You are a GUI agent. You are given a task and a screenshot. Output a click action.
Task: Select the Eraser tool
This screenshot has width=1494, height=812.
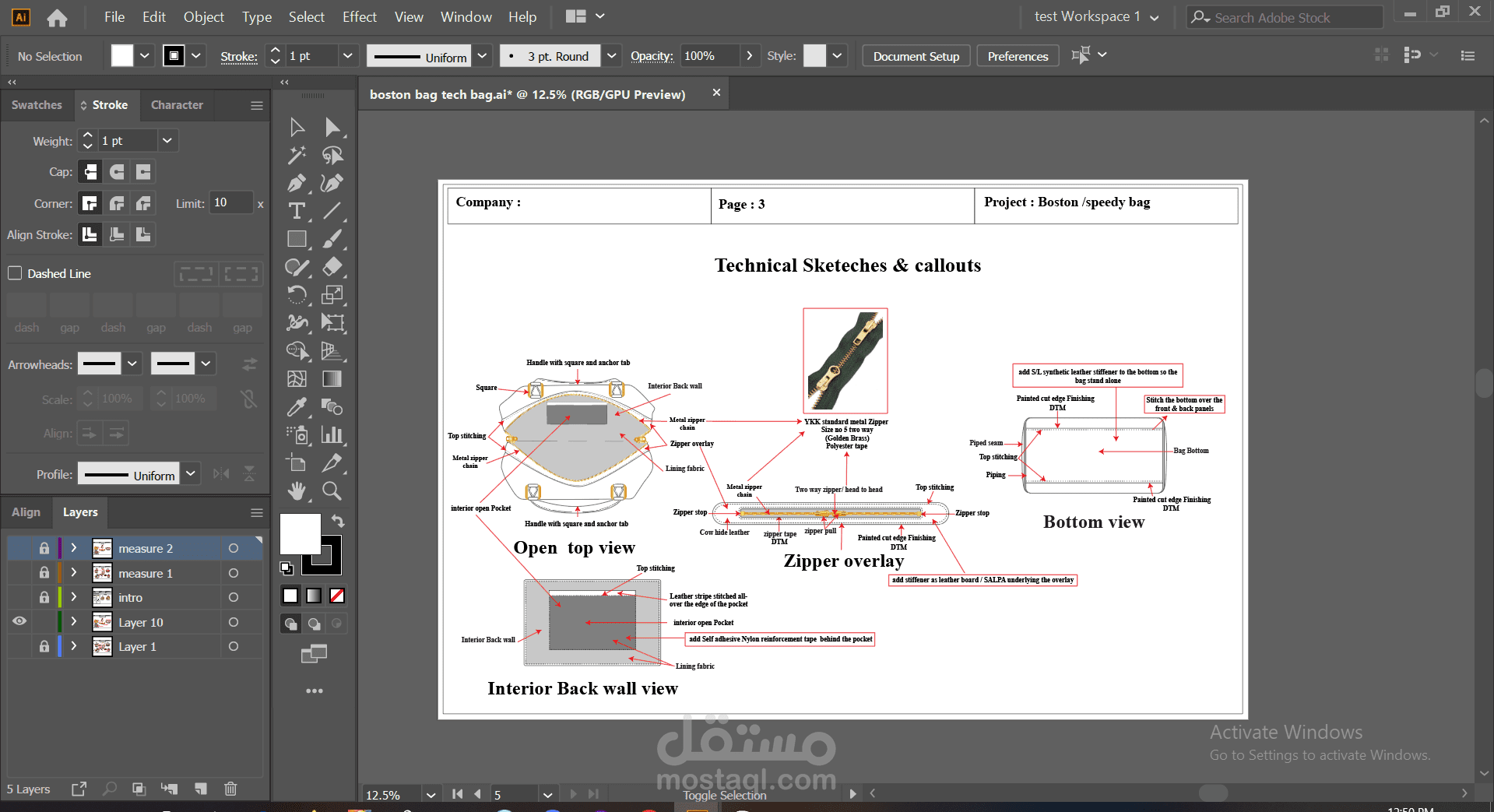point(332,267)
